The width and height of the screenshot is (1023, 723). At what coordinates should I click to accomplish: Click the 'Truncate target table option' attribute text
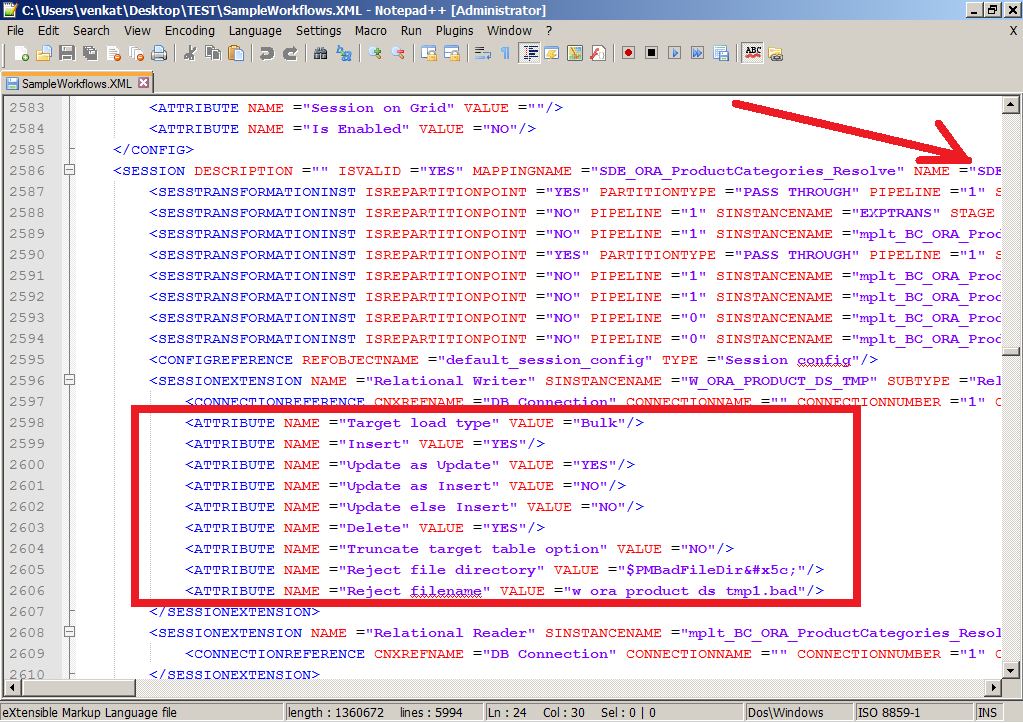pos(473,549)
